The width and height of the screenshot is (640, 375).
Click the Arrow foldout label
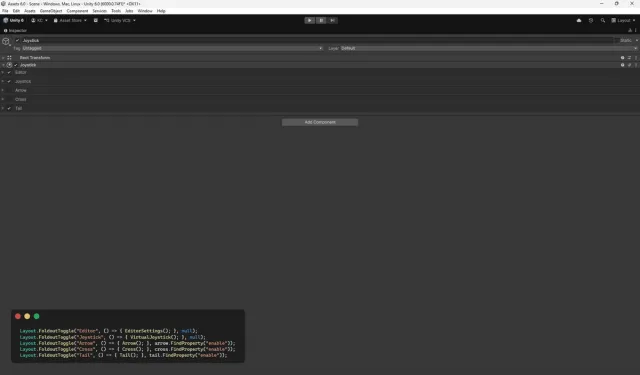(x=20, y=91)
